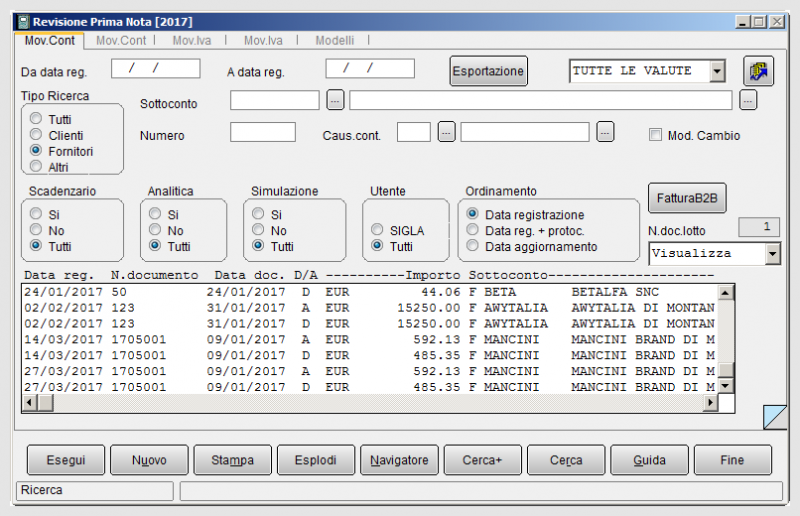Select Si under Scadenzario
This screenshot has height=516, width=800.
coord(36,213)
